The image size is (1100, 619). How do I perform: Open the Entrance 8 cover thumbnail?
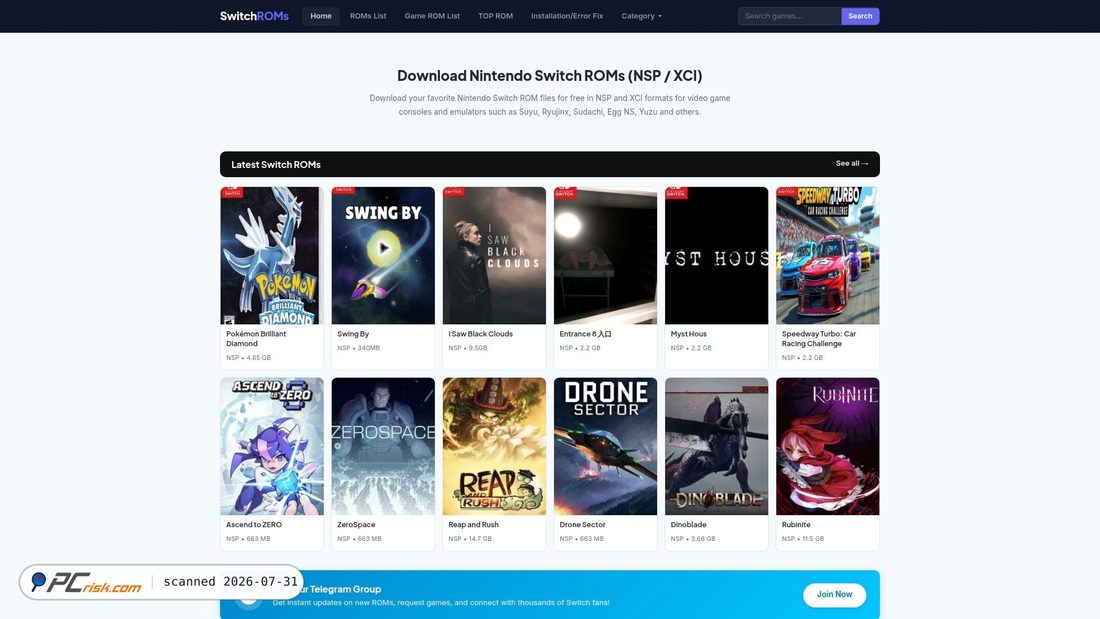[x=605, y=255]
